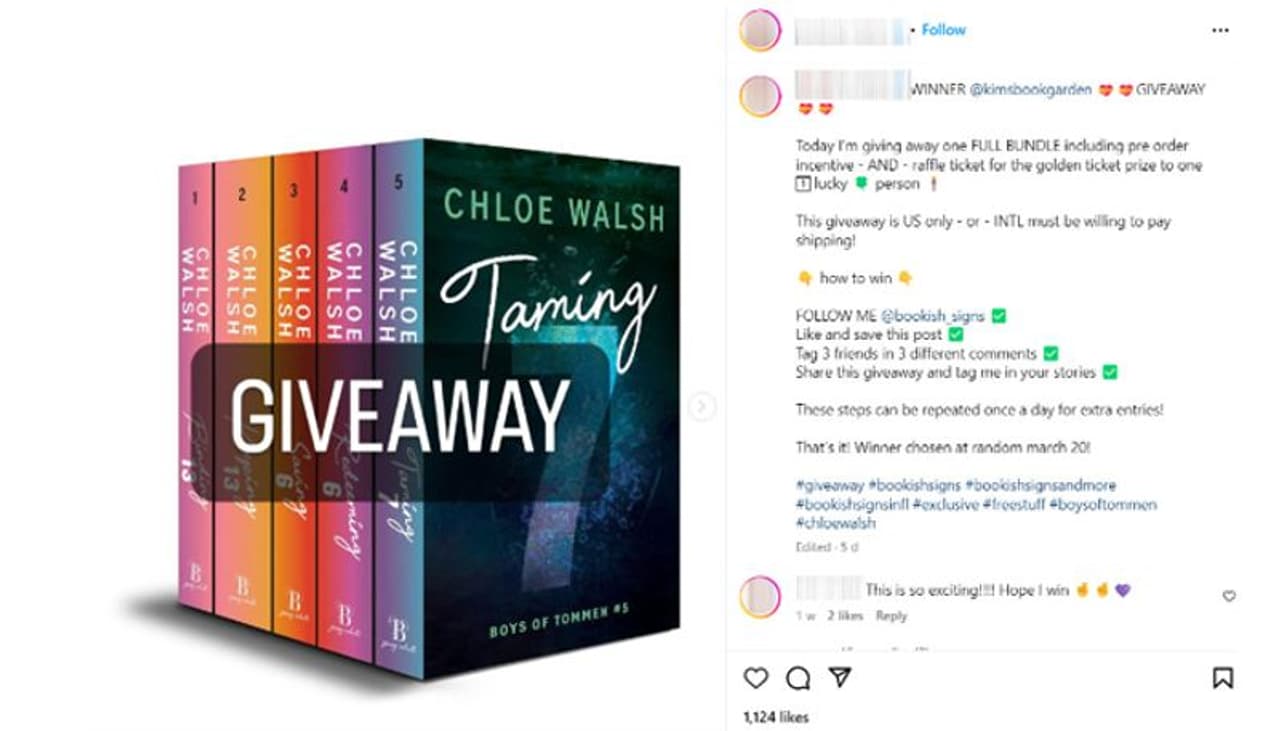Reply to the first comment
This screenshot has width=1280, height=731.
[891, 616]
